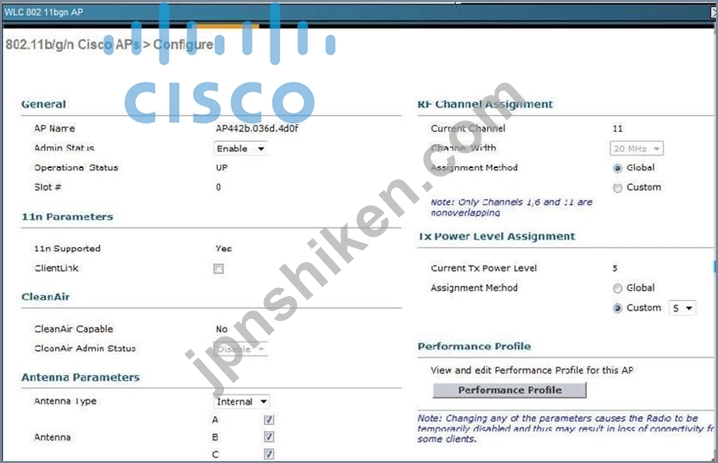The height and width of the screenshot is (463, 718).
Task: Uncheck Antenna A checkbox
Action: (x=269, y=419)
